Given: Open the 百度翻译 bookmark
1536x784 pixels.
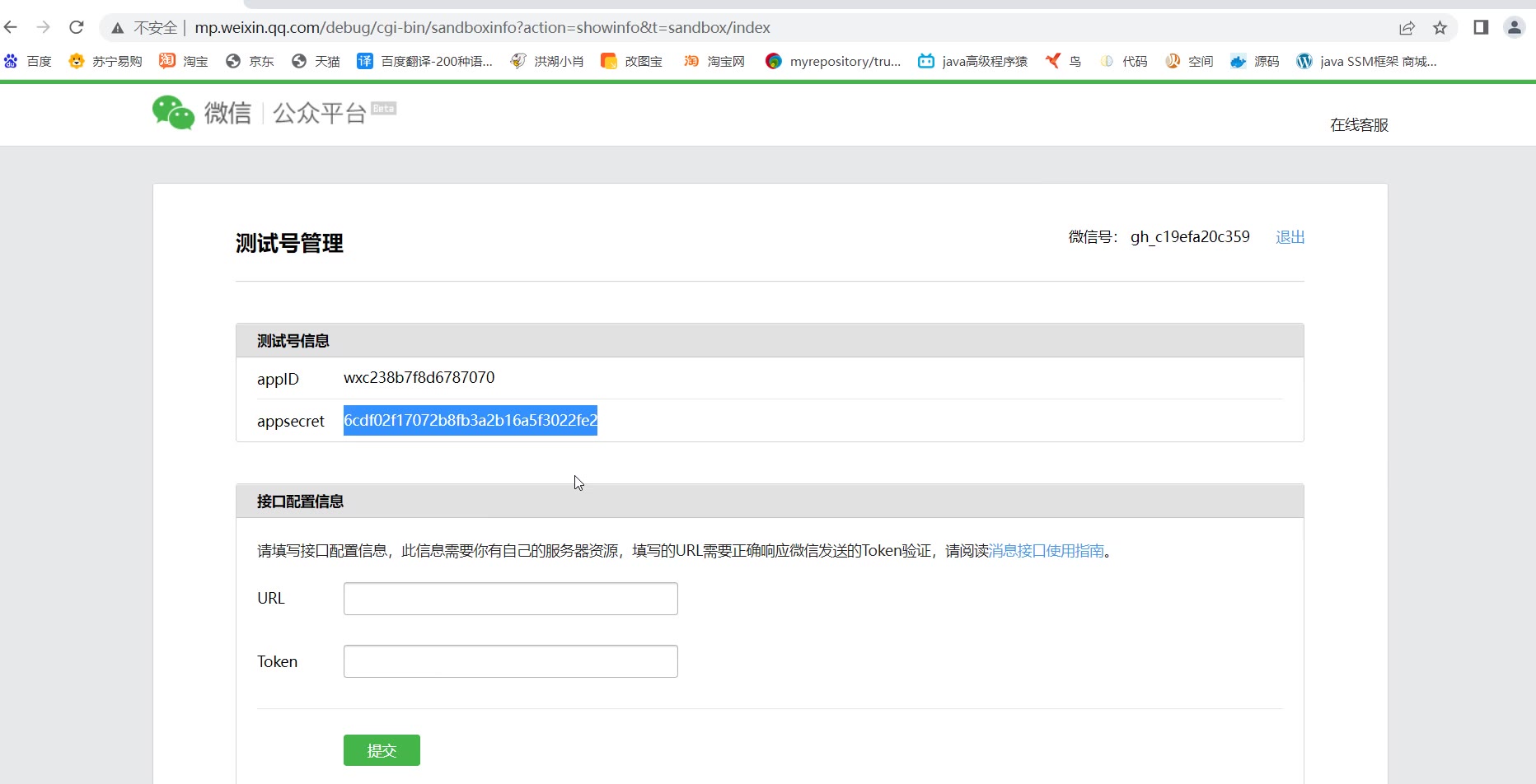Looking at the screenshot, I should coord(424,61).
